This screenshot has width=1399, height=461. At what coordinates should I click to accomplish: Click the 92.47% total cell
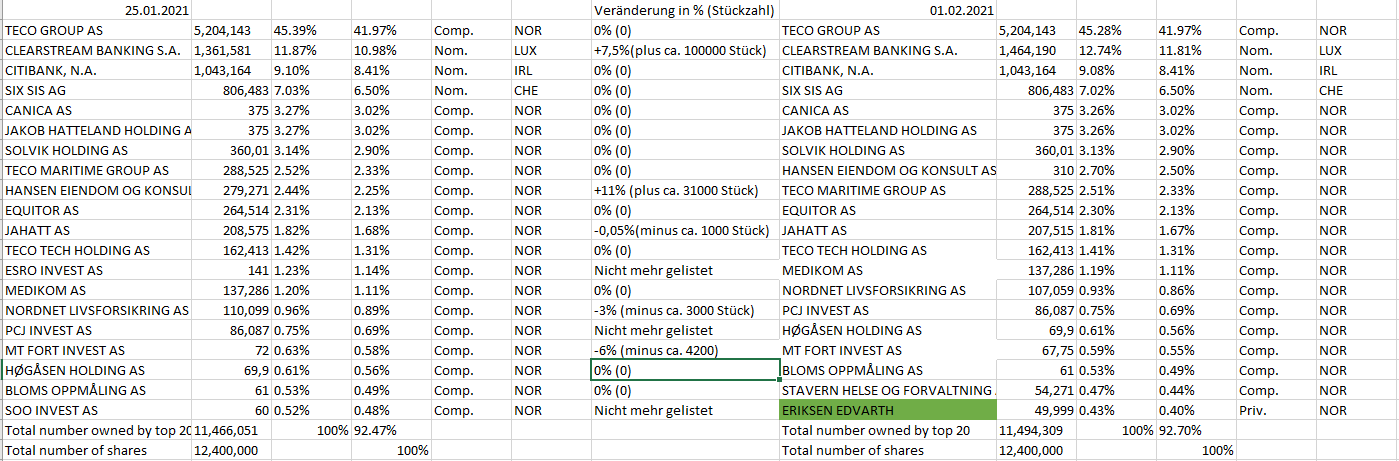click(x=391, y=431)
